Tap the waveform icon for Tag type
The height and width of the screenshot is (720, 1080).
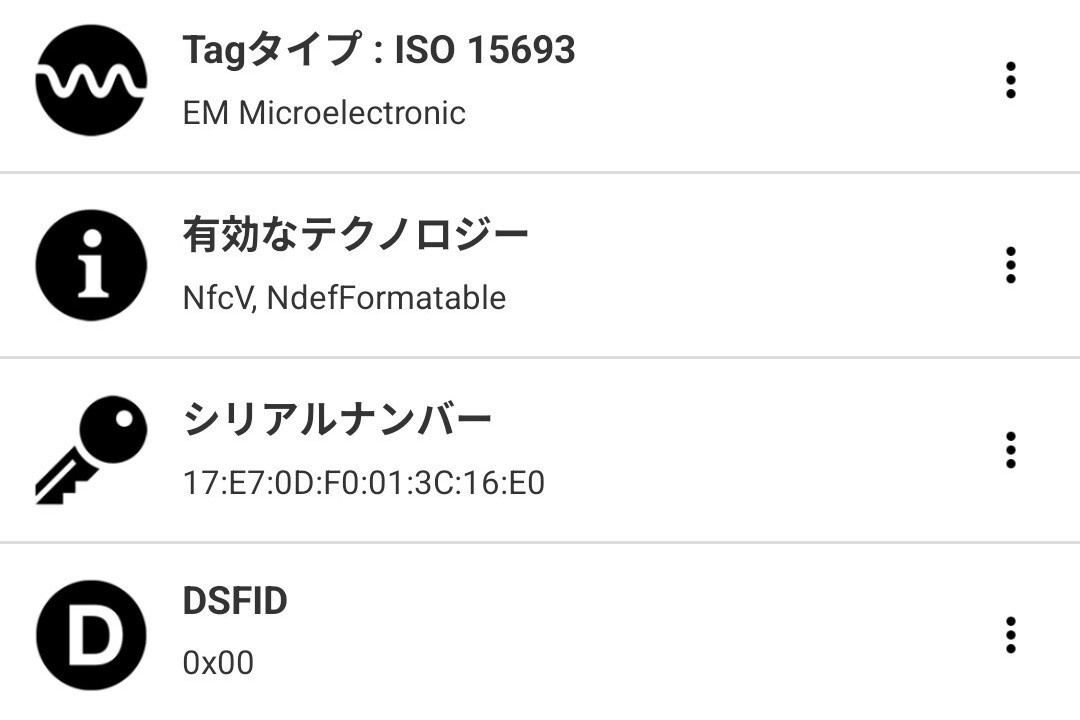(x=91, y=80)
